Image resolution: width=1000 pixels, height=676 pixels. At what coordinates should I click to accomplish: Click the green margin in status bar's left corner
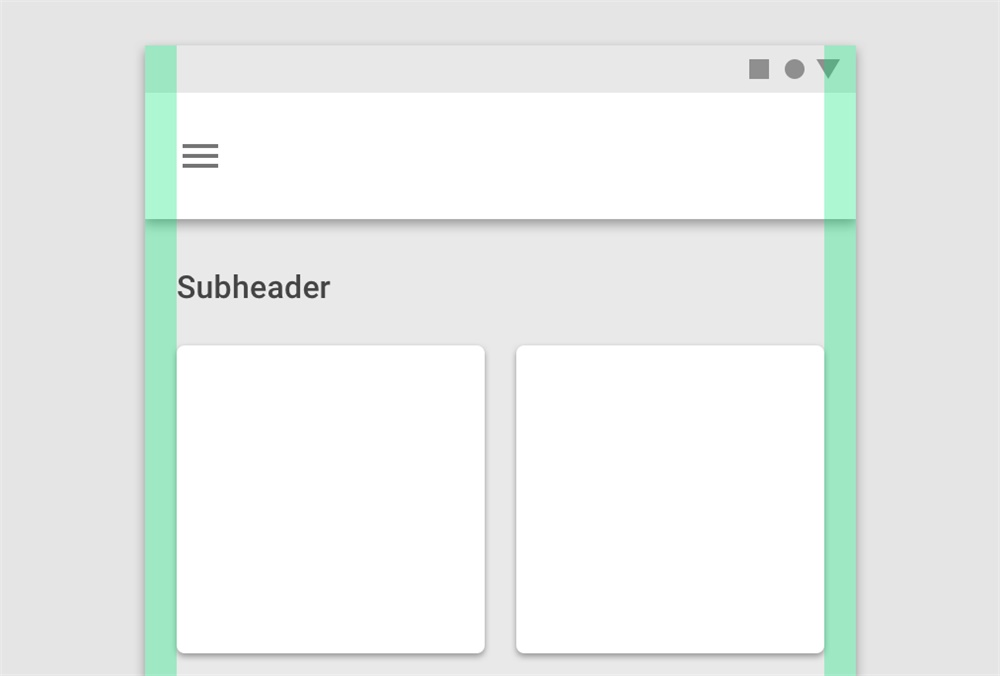[x=161, y=69]
